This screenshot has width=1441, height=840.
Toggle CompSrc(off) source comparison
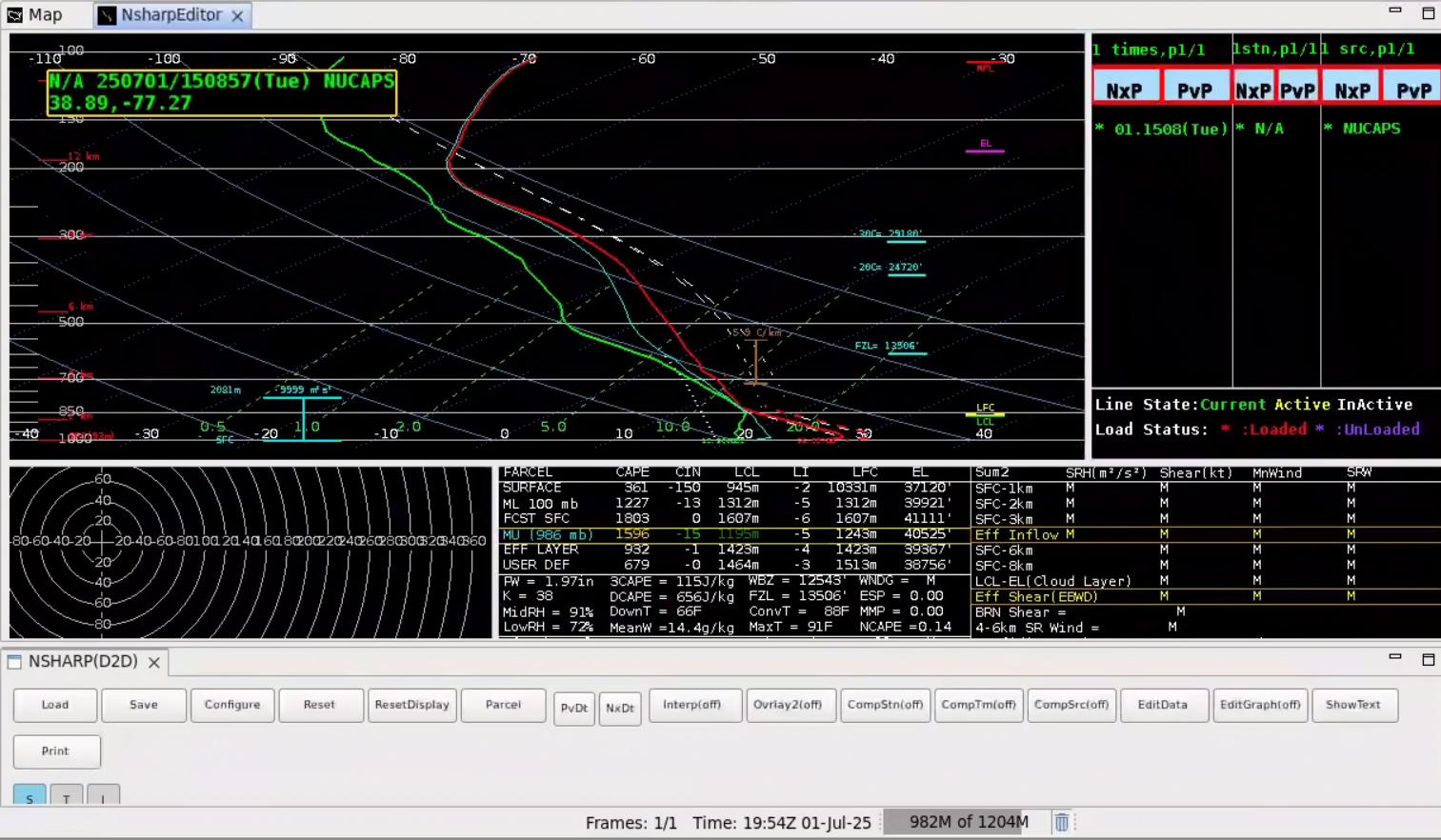[x=1071, y=705]
